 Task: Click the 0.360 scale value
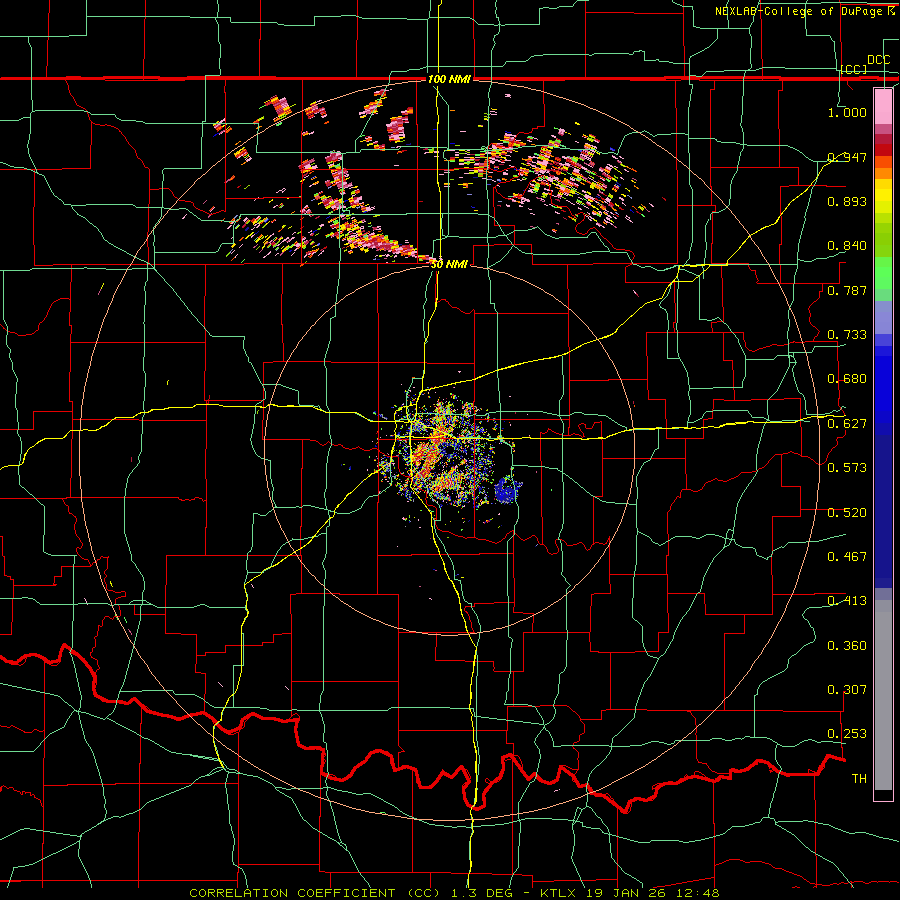coord(847,646)
